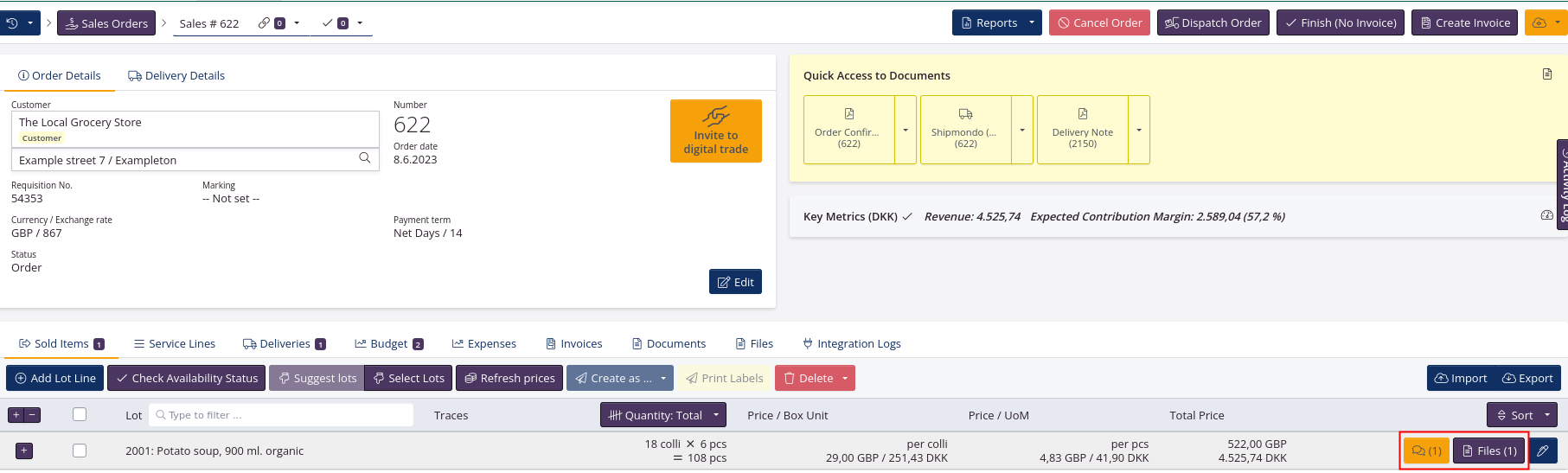
Task: Click the pencil edit icon on lot row
Action: (x=1543, y=451)
